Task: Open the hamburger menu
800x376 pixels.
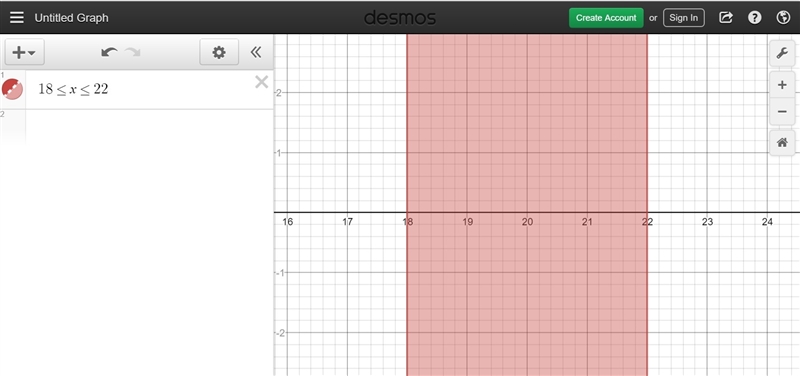Action: [17, 17]
